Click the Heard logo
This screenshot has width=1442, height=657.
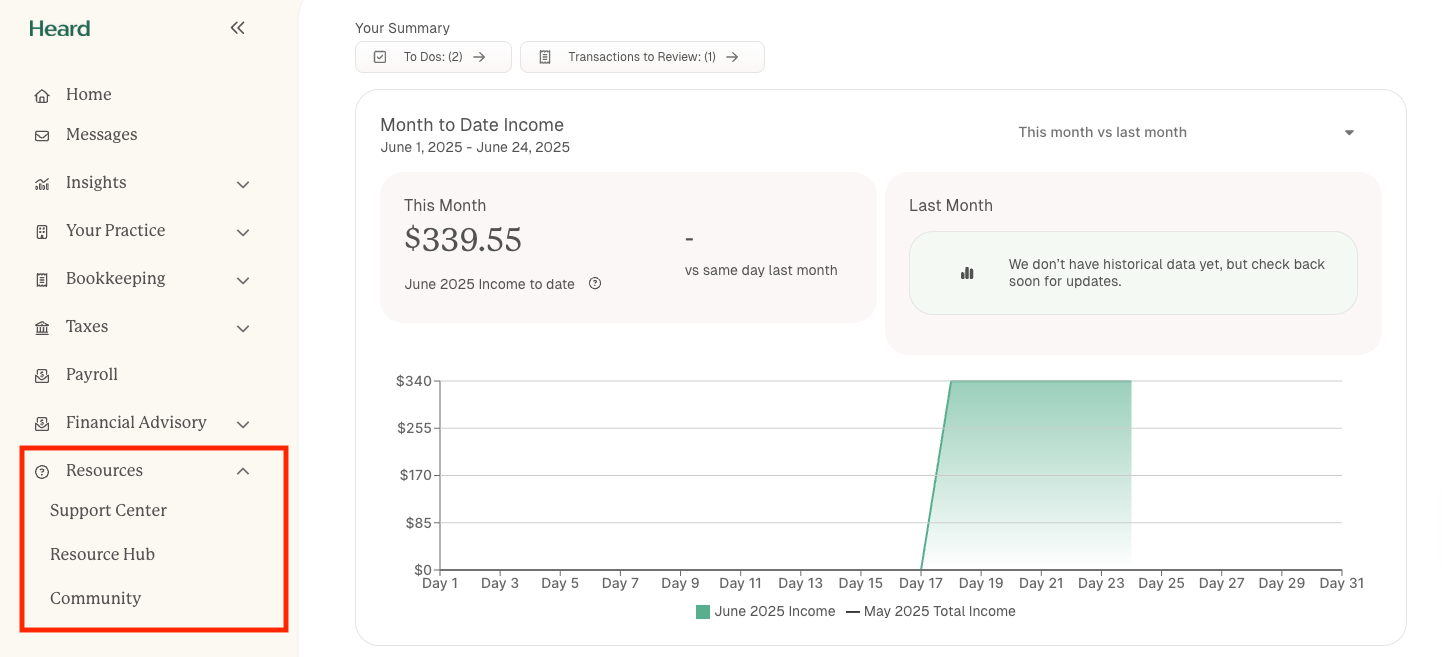[x=60, y=28]
